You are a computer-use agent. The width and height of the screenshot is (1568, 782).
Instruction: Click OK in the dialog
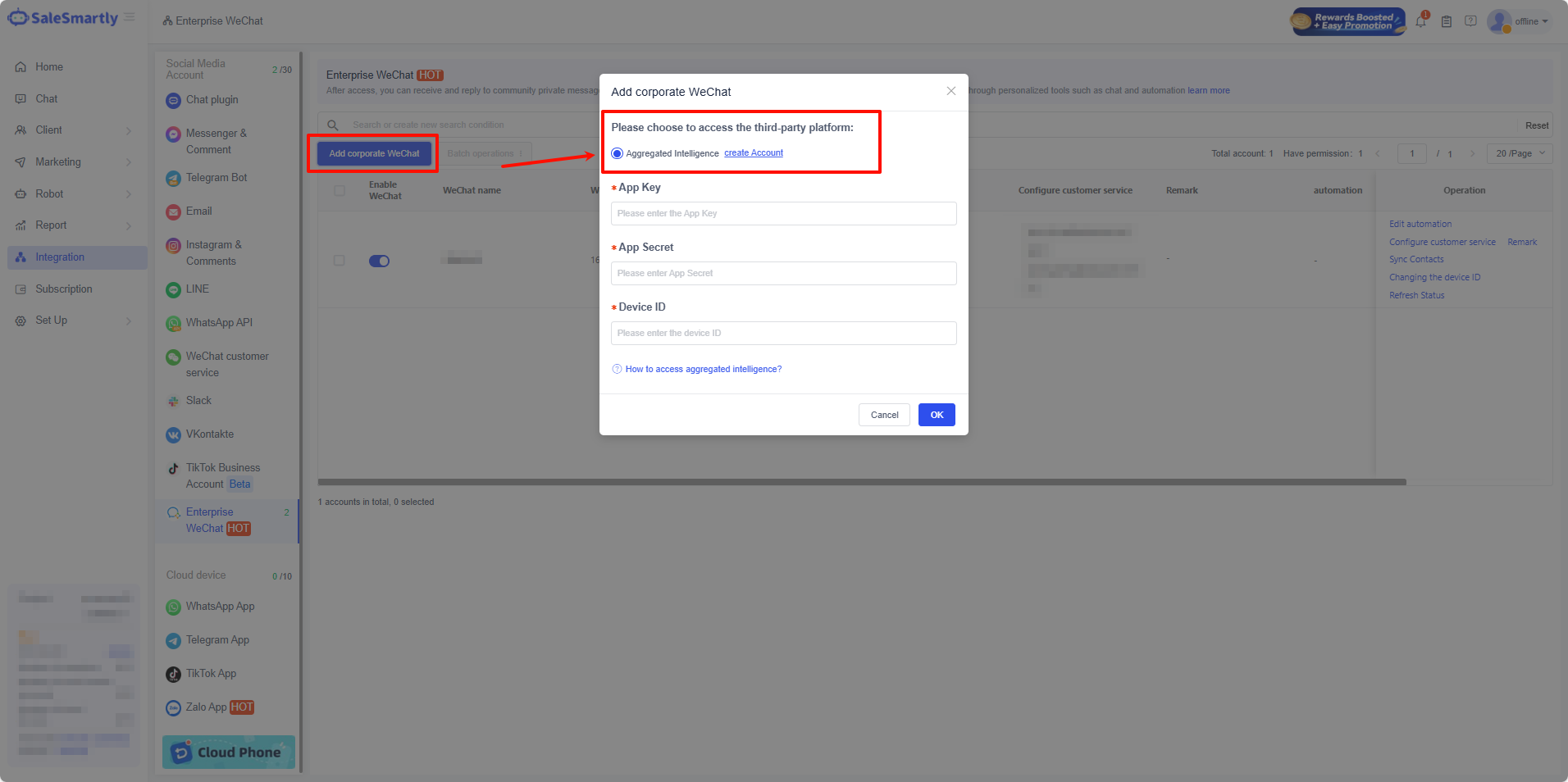pyautogui.click(x=937, y=415)
